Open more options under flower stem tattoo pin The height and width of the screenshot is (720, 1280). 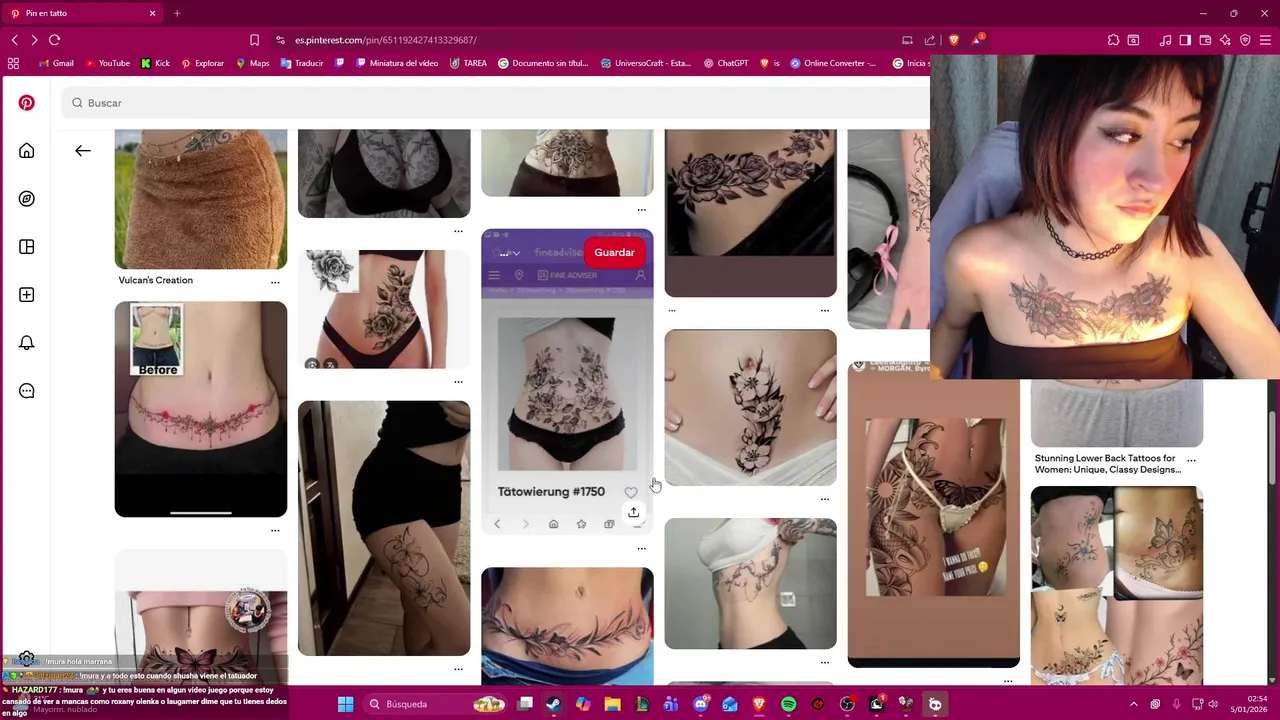pos(825,499)
